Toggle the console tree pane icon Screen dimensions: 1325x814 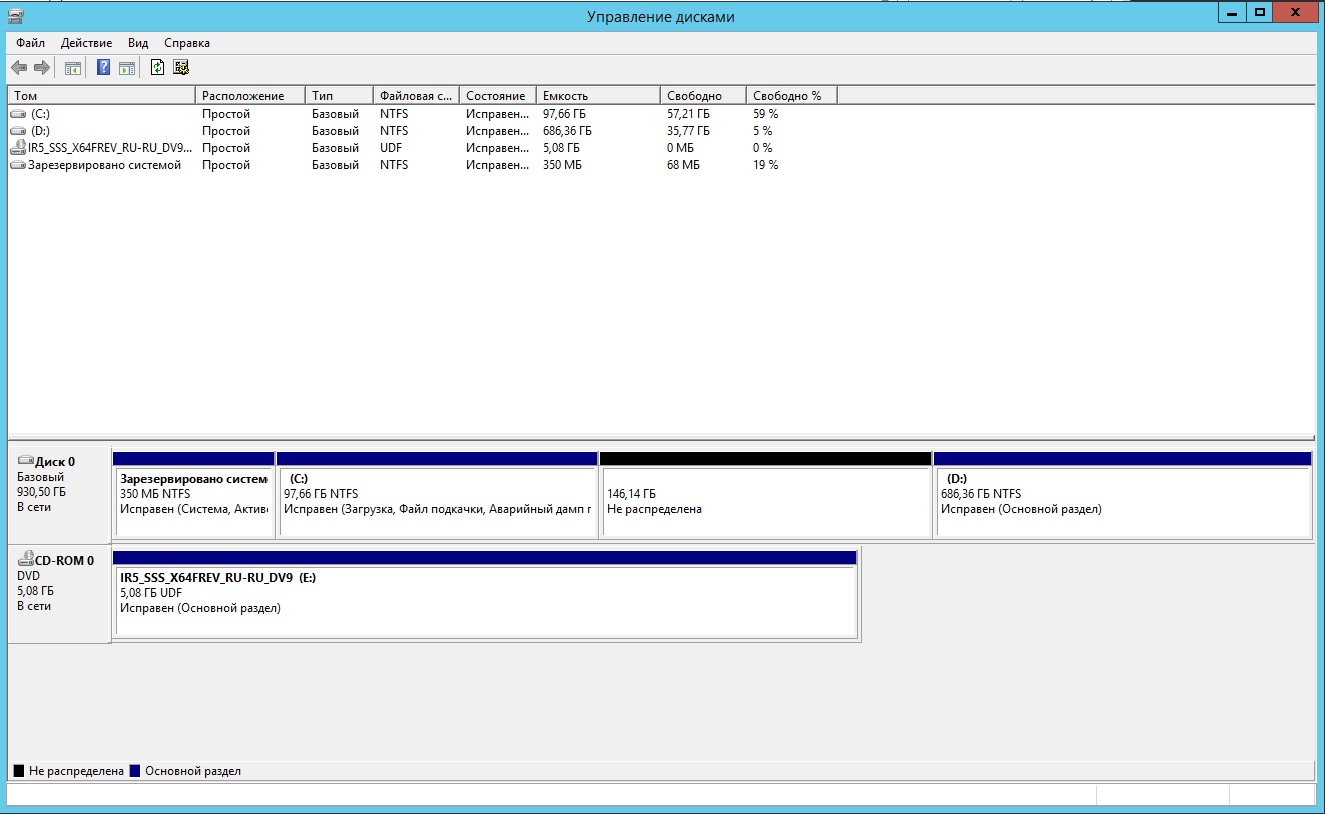pos(72,68)
